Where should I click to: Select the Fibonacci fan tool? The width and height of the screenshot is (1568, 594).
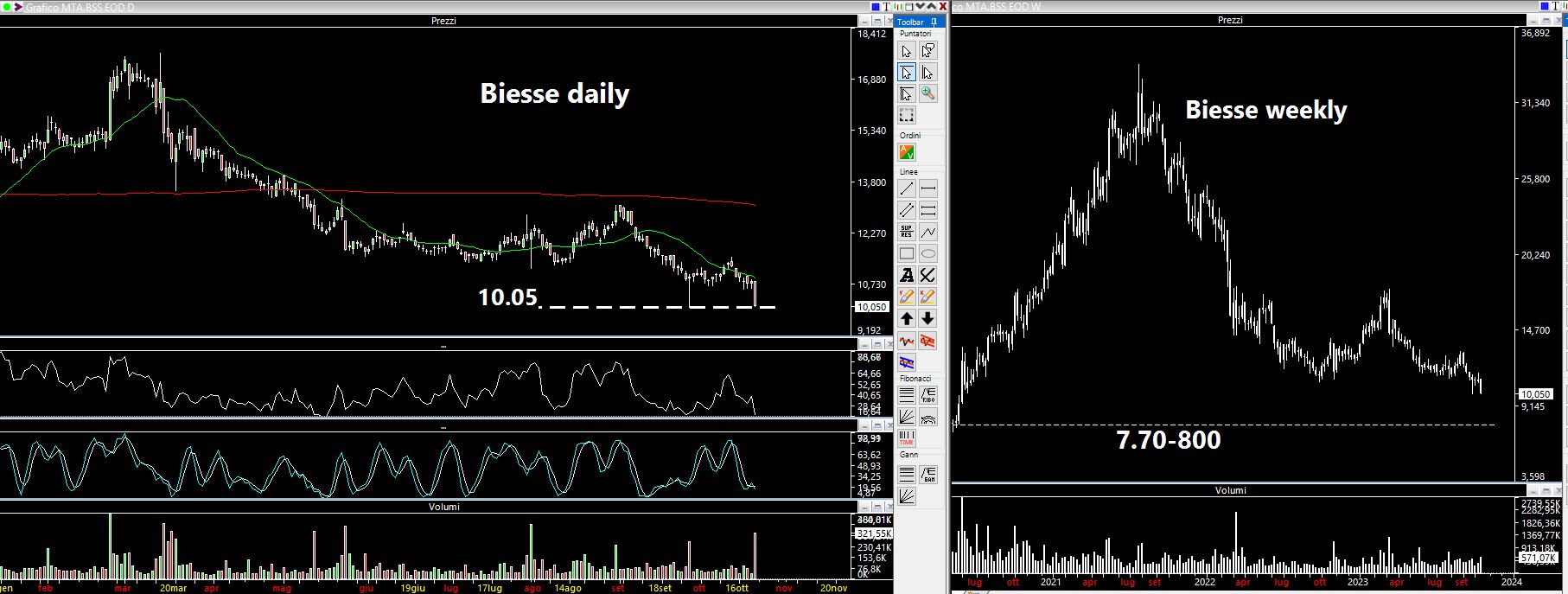click(906, 417)
